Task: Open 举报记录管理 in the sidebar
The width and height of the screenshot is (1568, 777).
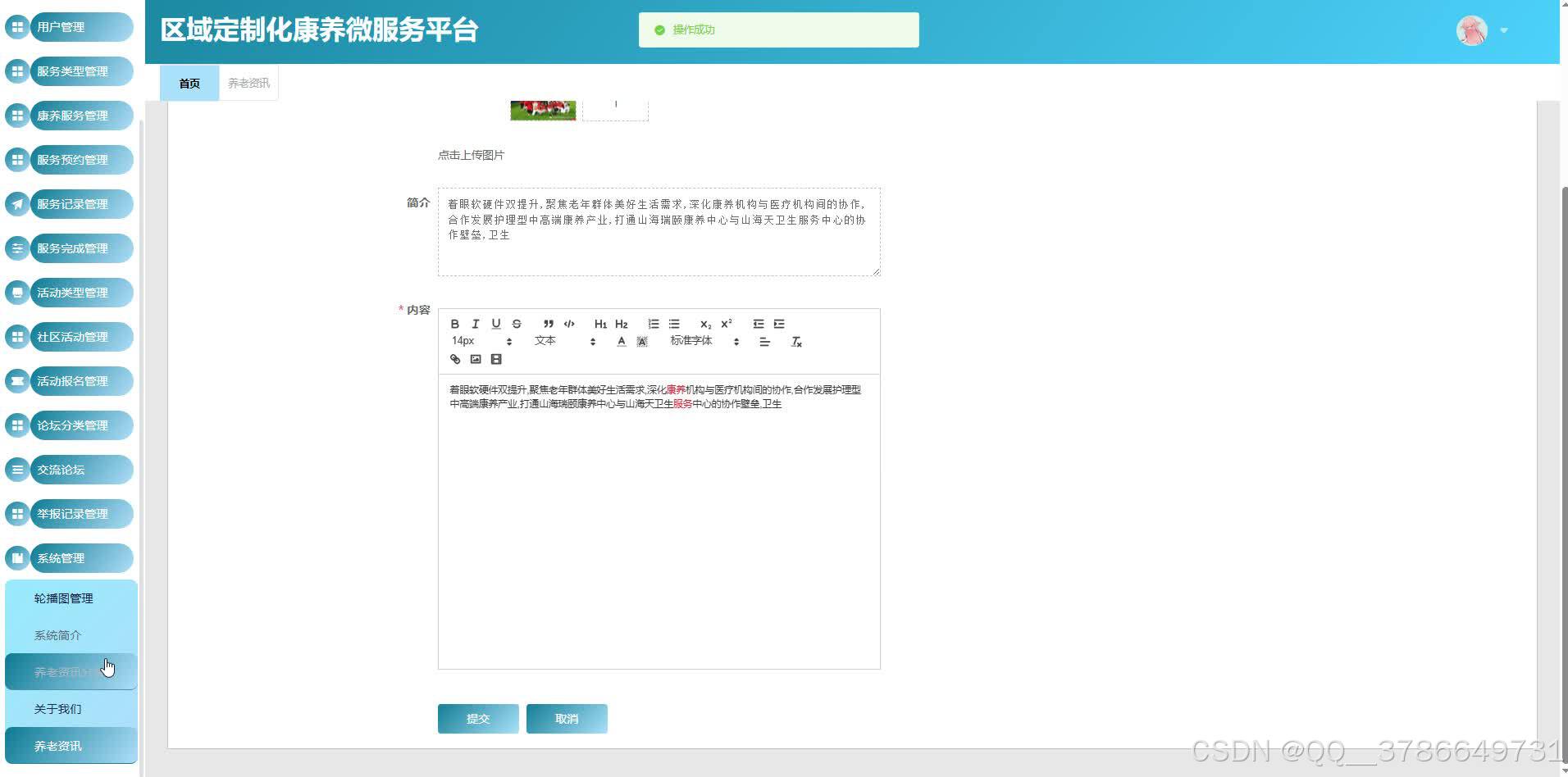Action: pos(70,514)
